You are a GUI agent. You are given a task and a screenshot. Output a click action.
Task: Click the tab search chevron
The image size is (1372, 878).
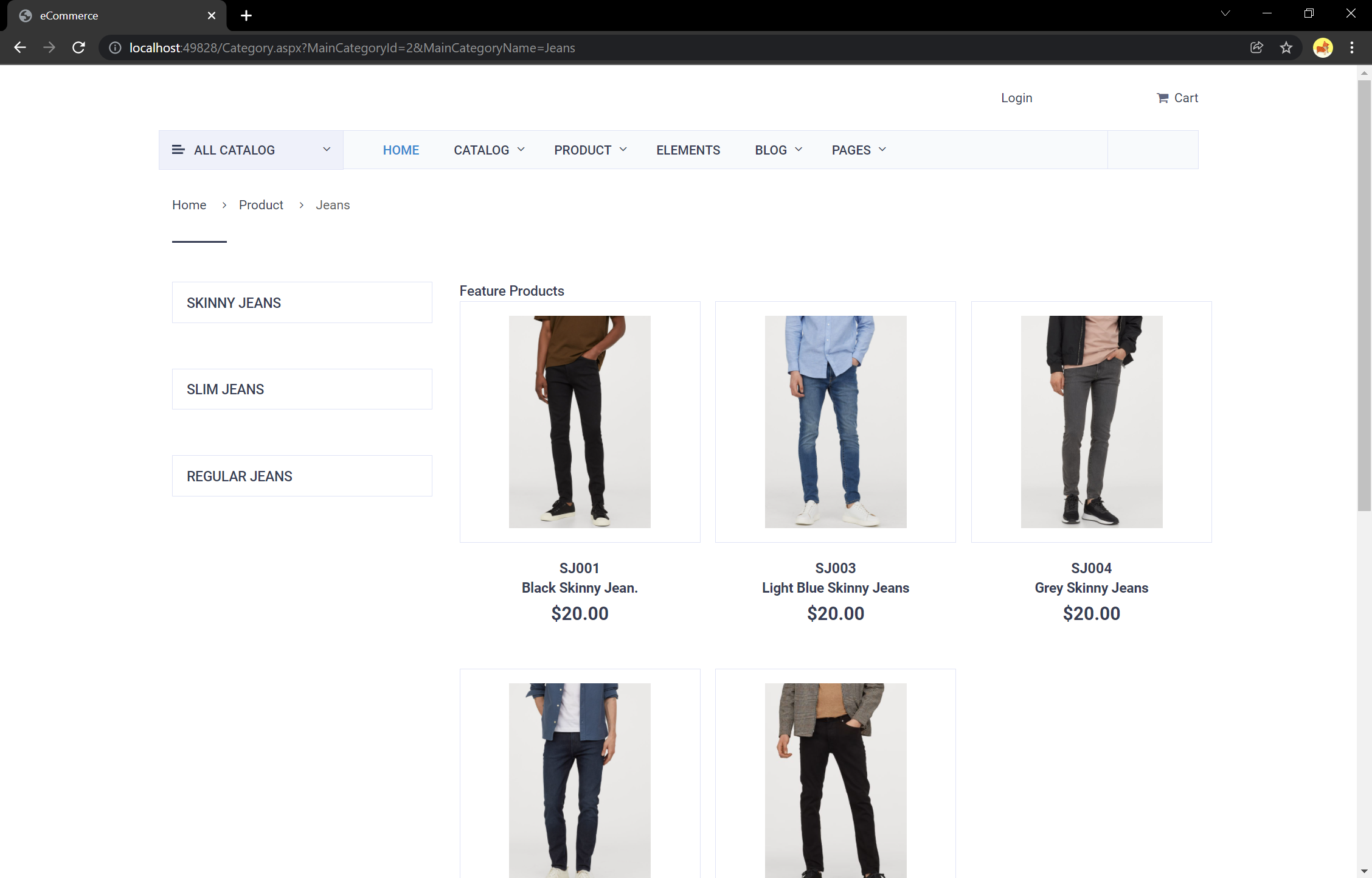(1225, 13)
